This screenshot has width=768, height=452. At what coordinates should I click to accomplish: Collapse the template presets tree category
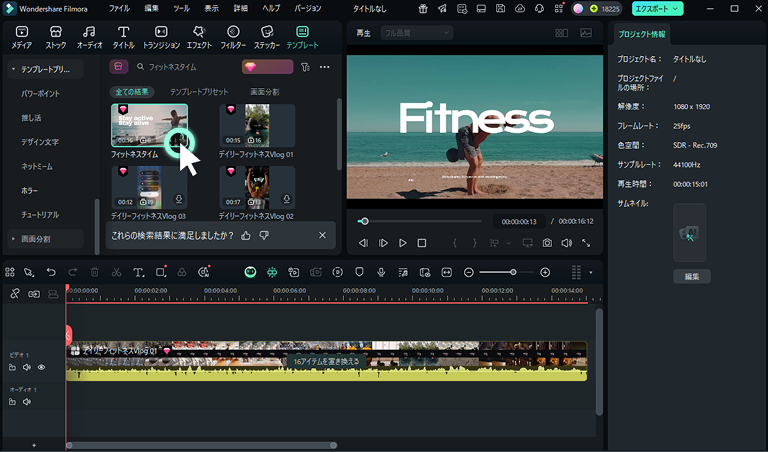pos(14,70)
